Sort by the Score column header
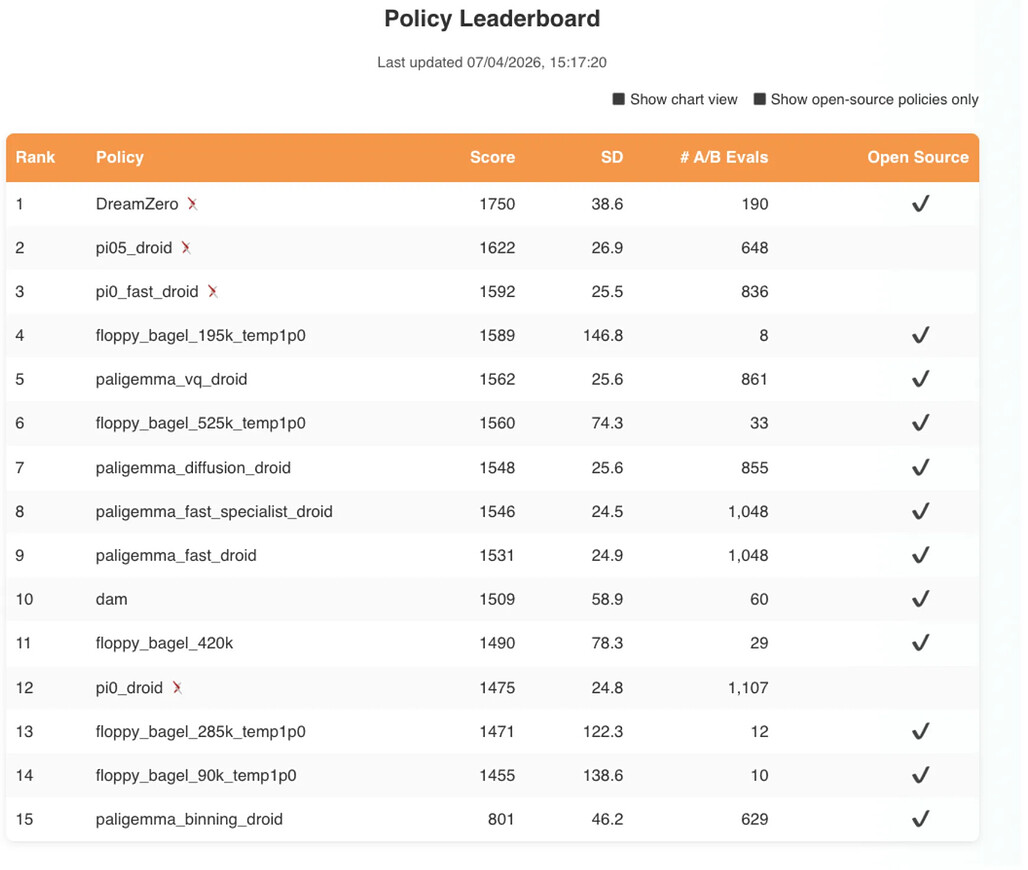 click(x=492, y=157)
